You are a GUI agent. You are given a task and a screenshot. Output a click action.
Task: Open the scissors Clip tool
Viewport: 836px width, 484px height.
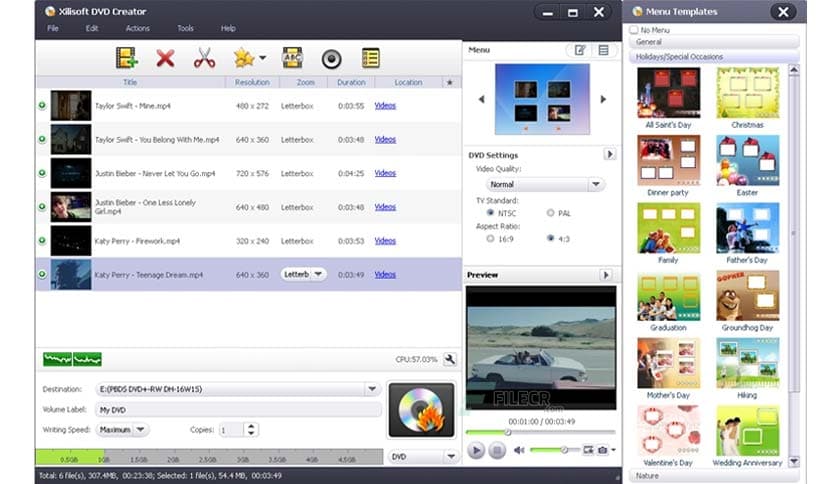[204, 58]
